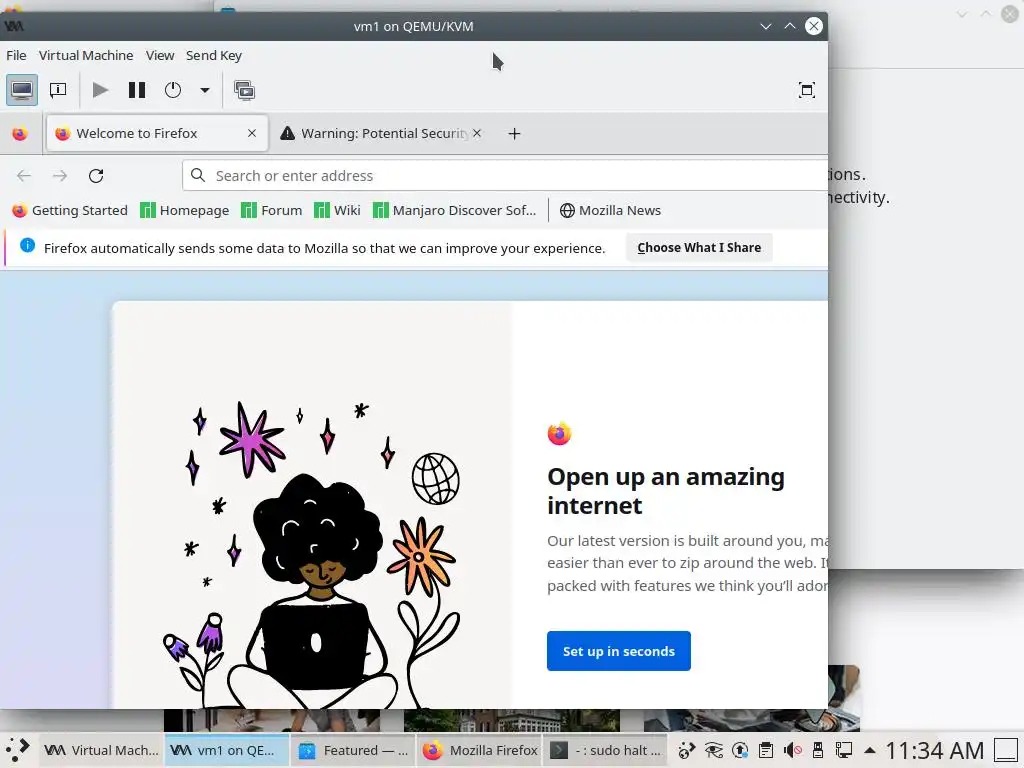Show the graphical console view
1024x768 pixels.
point(22,90)
